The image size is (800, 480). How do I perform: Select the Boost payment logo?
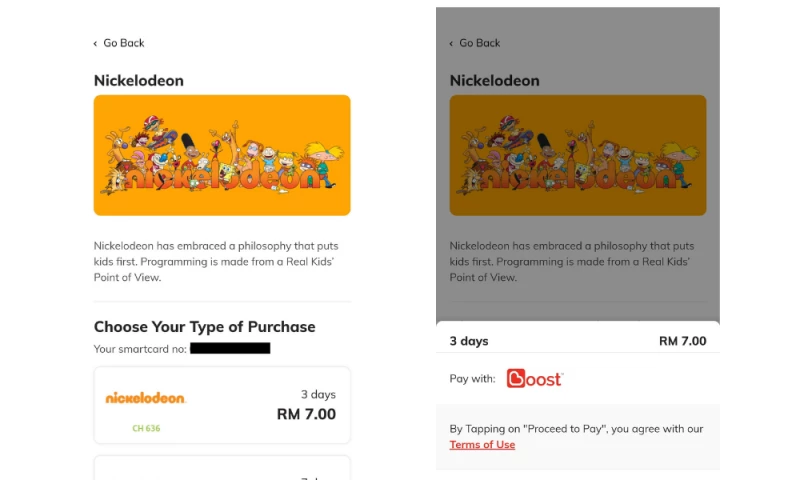(535, 379)
